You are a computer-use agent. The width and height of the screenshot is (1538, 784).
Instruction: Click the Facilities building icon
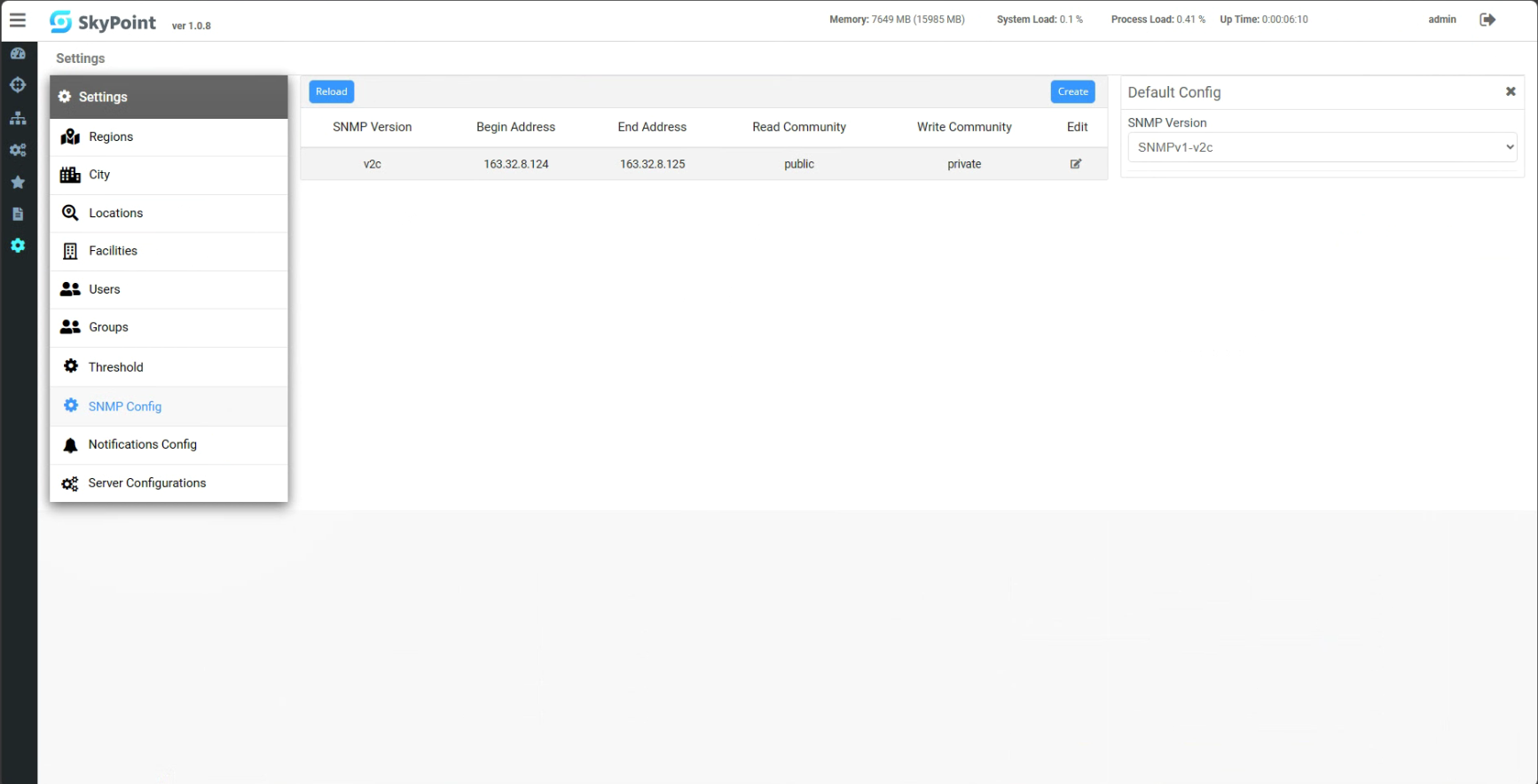(x=70, y=251)
